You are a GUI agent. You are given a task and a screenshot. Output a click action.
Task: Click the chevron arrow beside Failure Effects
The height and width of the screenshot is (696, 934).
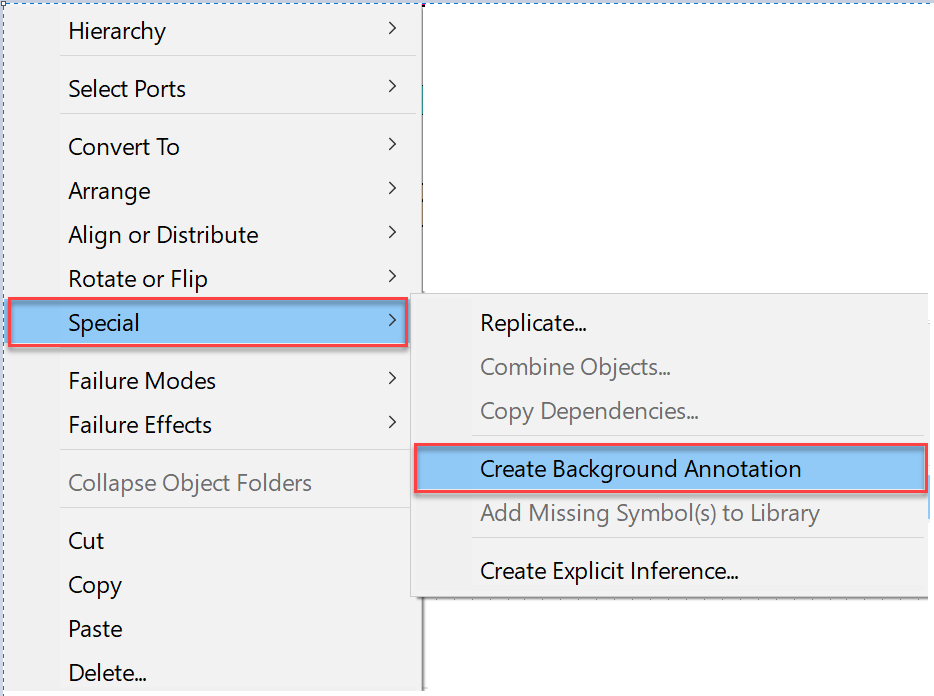click(x=392, y=422)
